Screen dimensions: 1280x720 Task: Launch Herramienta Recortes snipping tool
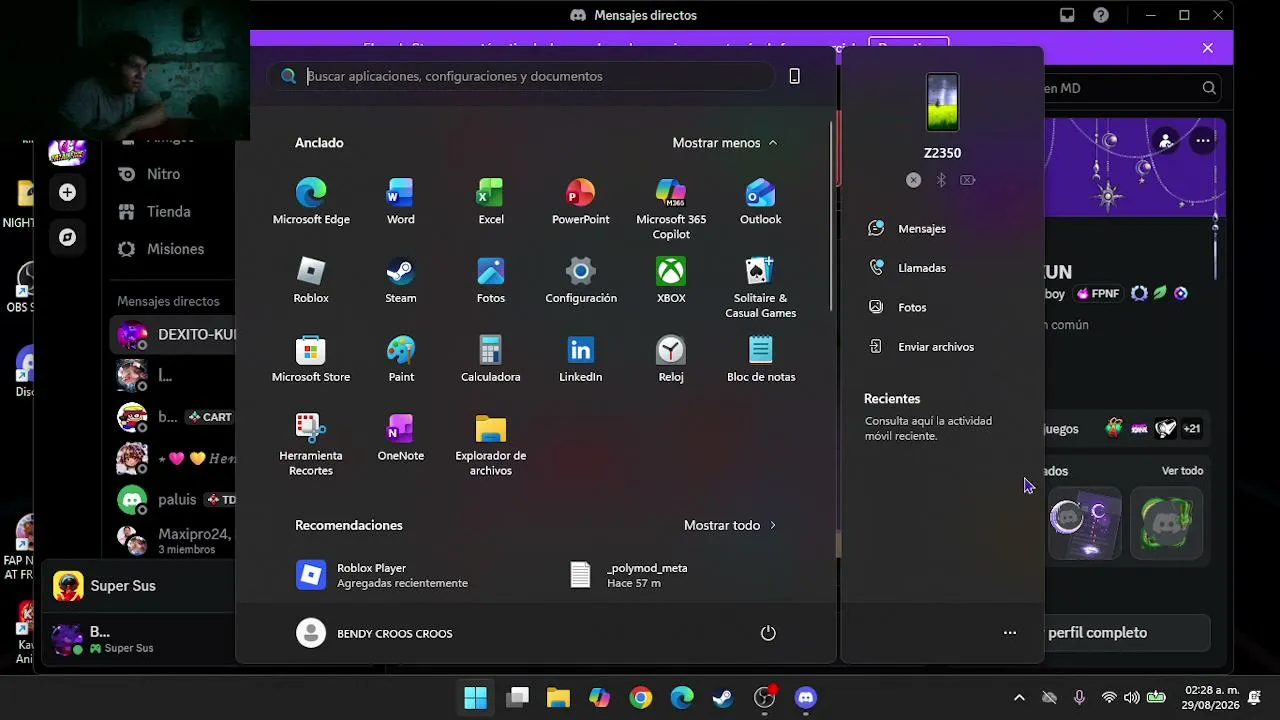(311, 445)
